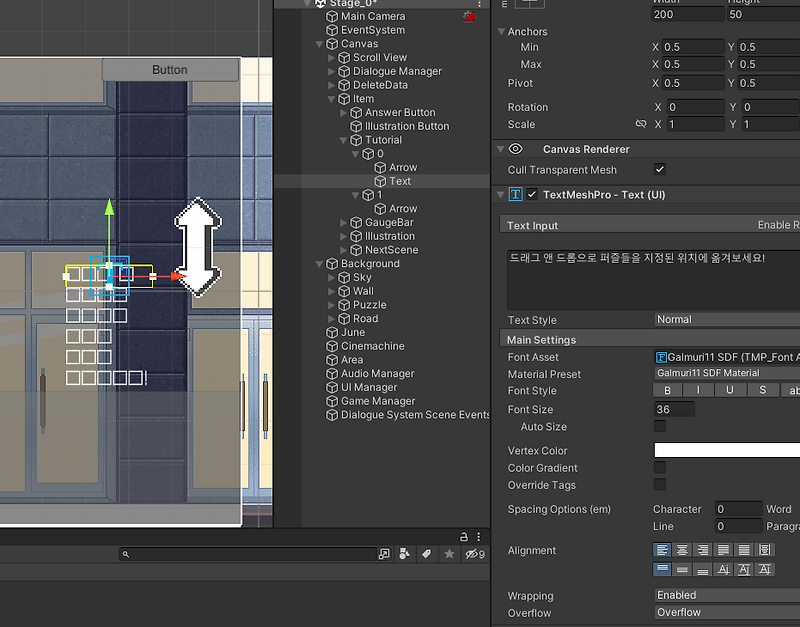
Task: Open the Overflow dropdown
Action: click(x=720, y=613)
